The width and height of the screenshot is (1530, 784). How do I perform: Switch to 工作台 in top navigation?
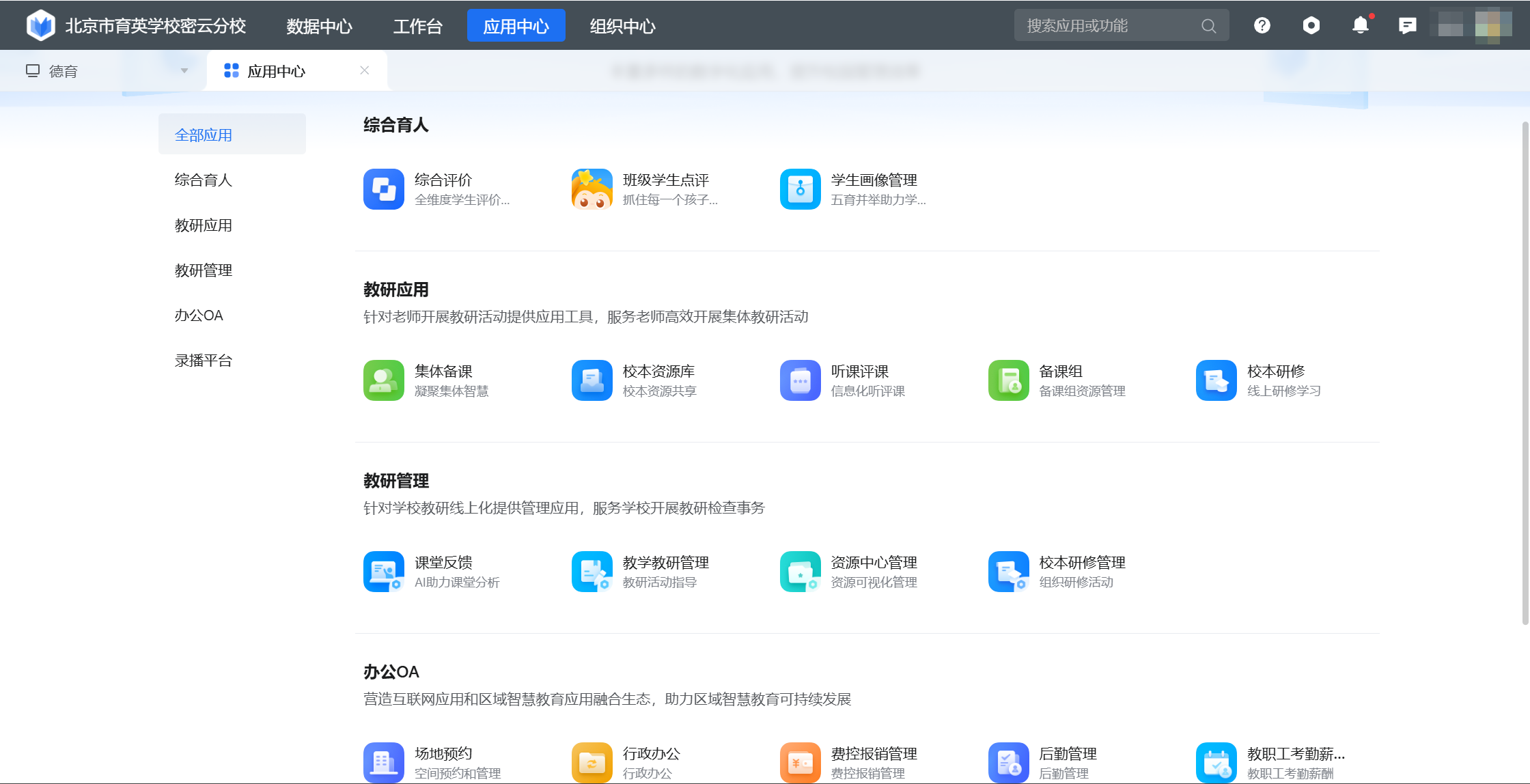pos(417,26)
